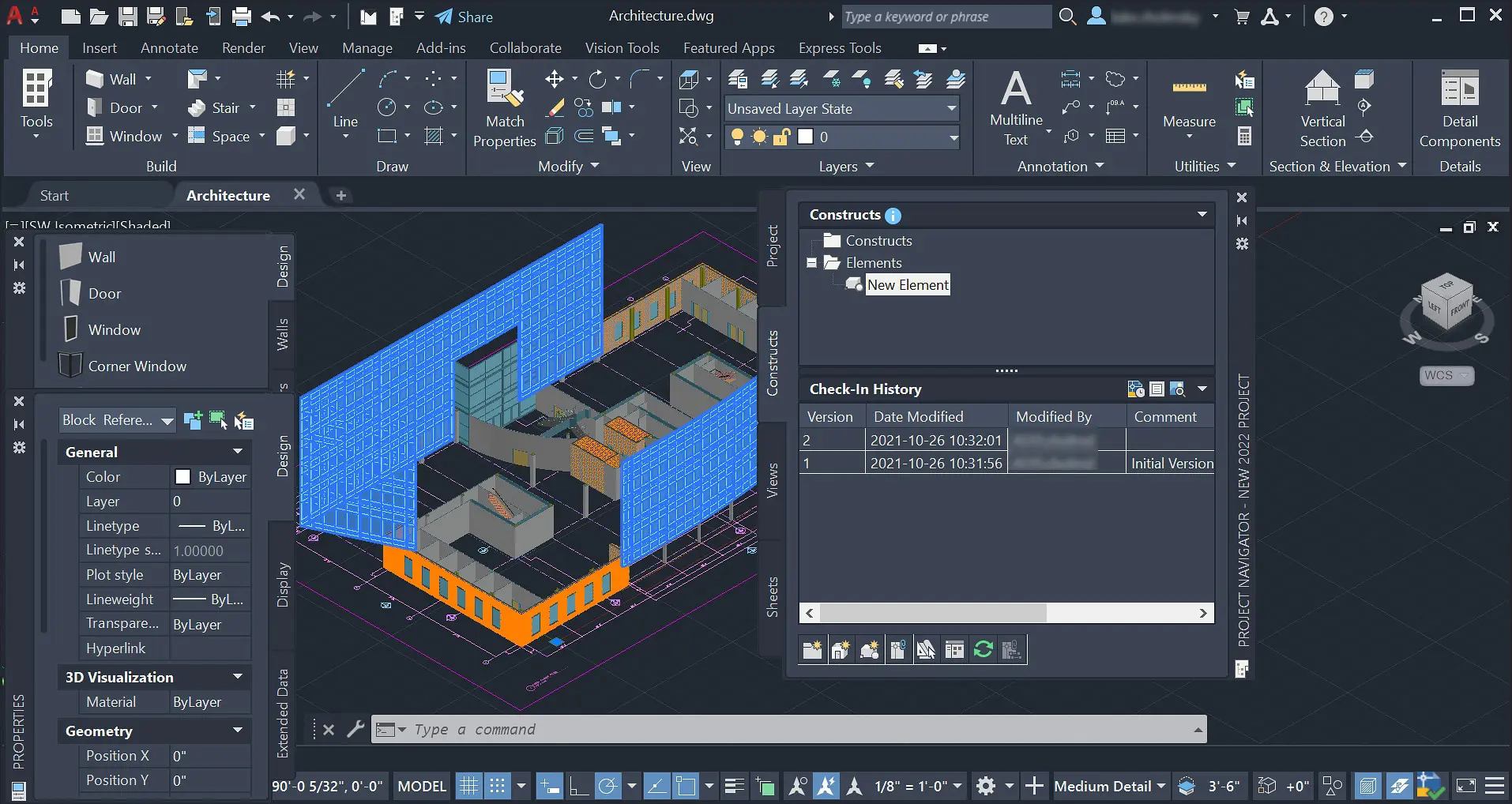Screen dimensions: 1512x804
Task: Toggle grid display in the status bar
Action: [x=468, y=785]
